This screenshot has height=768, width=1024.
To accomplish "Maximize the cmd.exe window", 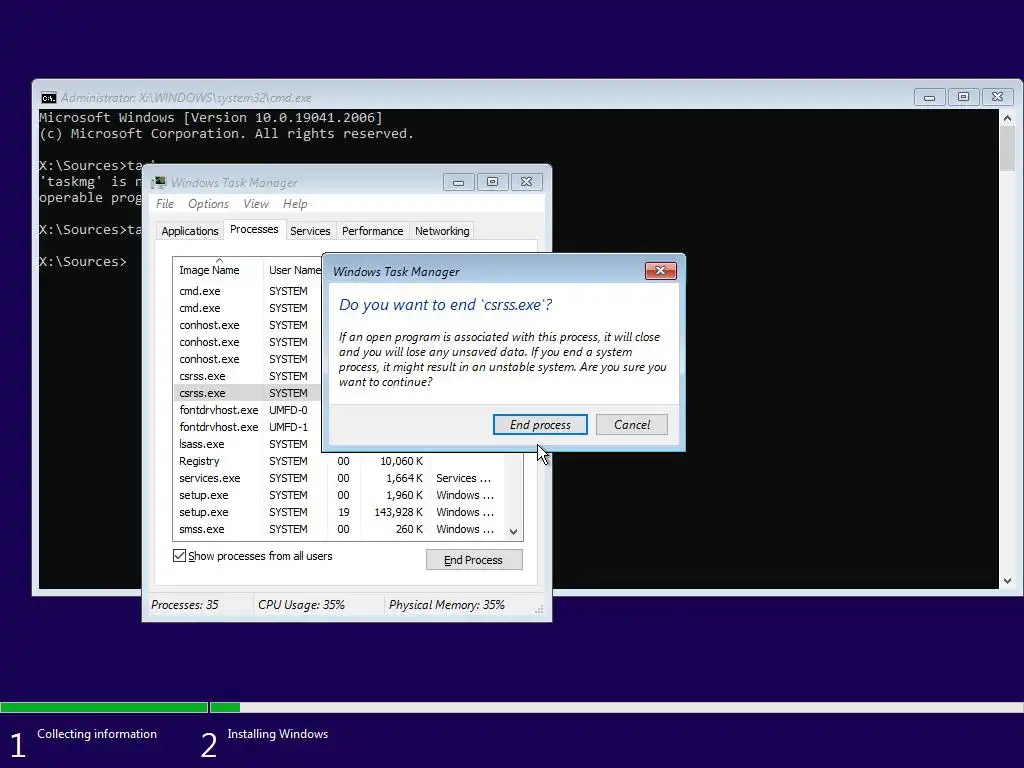I will point(963,97).
